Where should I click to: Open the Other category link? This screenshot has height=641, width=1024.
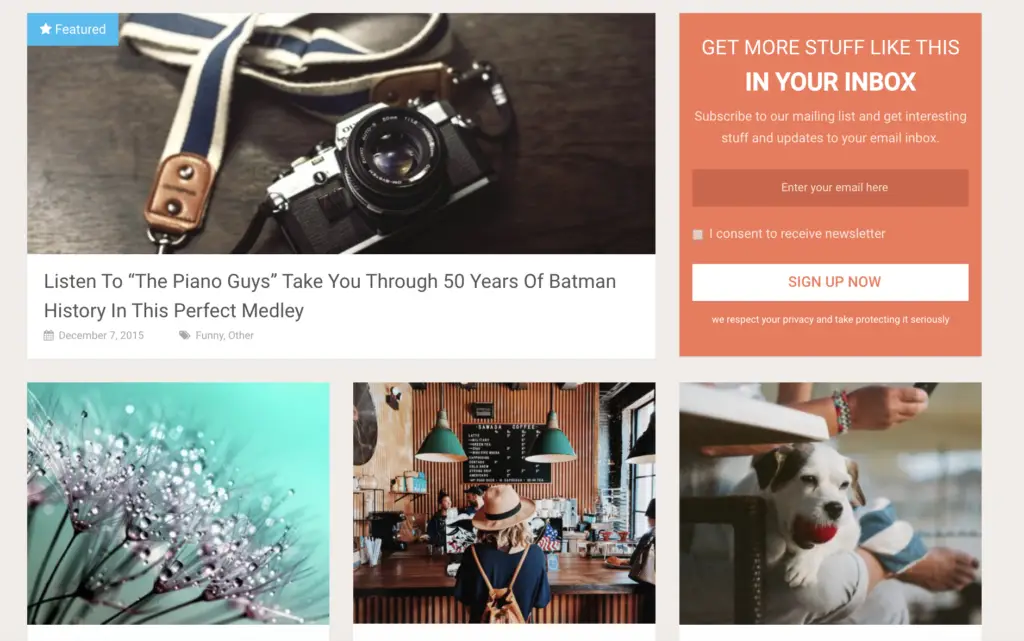pyautogui.click(x=241, y=336)
